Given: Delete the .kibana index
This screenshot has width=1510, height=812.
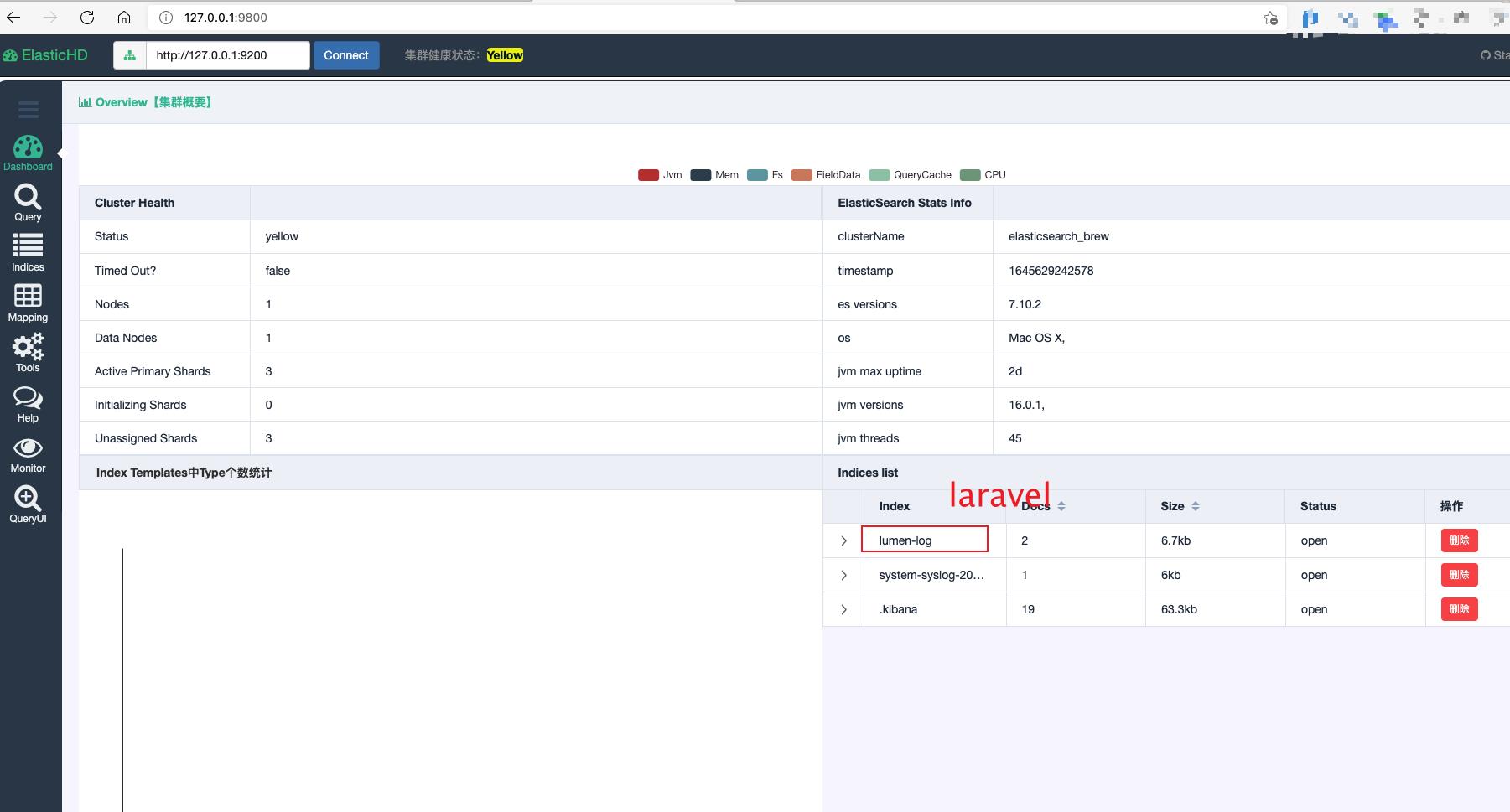Looking at the screenshot, I should click(1459, 609).
